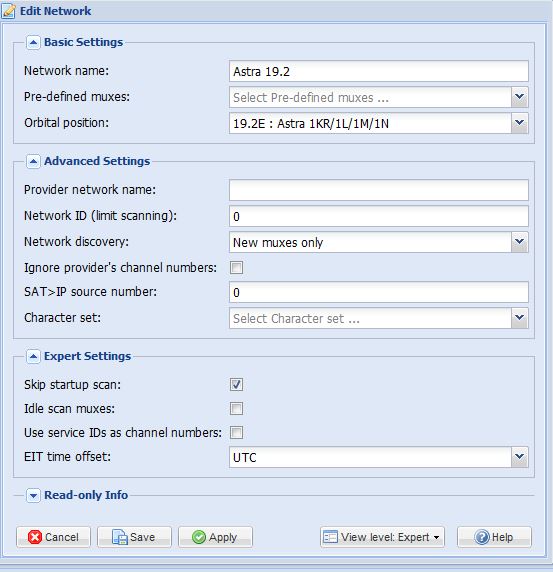Click the Edit Network pencil icon
The image size is (553, 572).
click(8, 11)
